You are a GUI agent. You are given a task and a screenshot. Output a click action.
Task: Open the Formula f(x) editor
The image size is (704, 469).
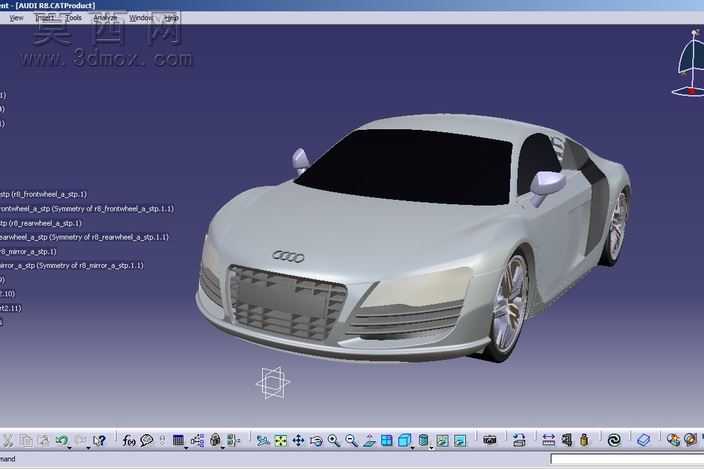click(x=129, y=441)
